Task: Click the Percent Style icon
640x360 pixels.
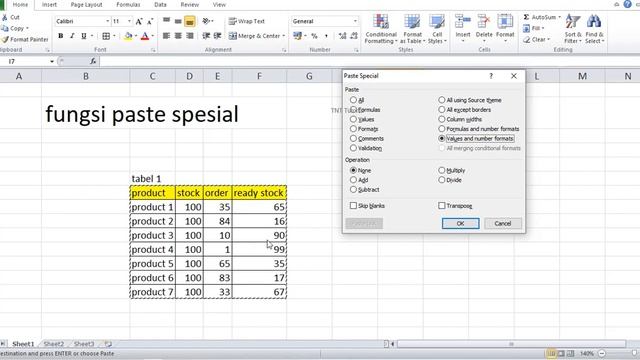Action: click(314, 36)
